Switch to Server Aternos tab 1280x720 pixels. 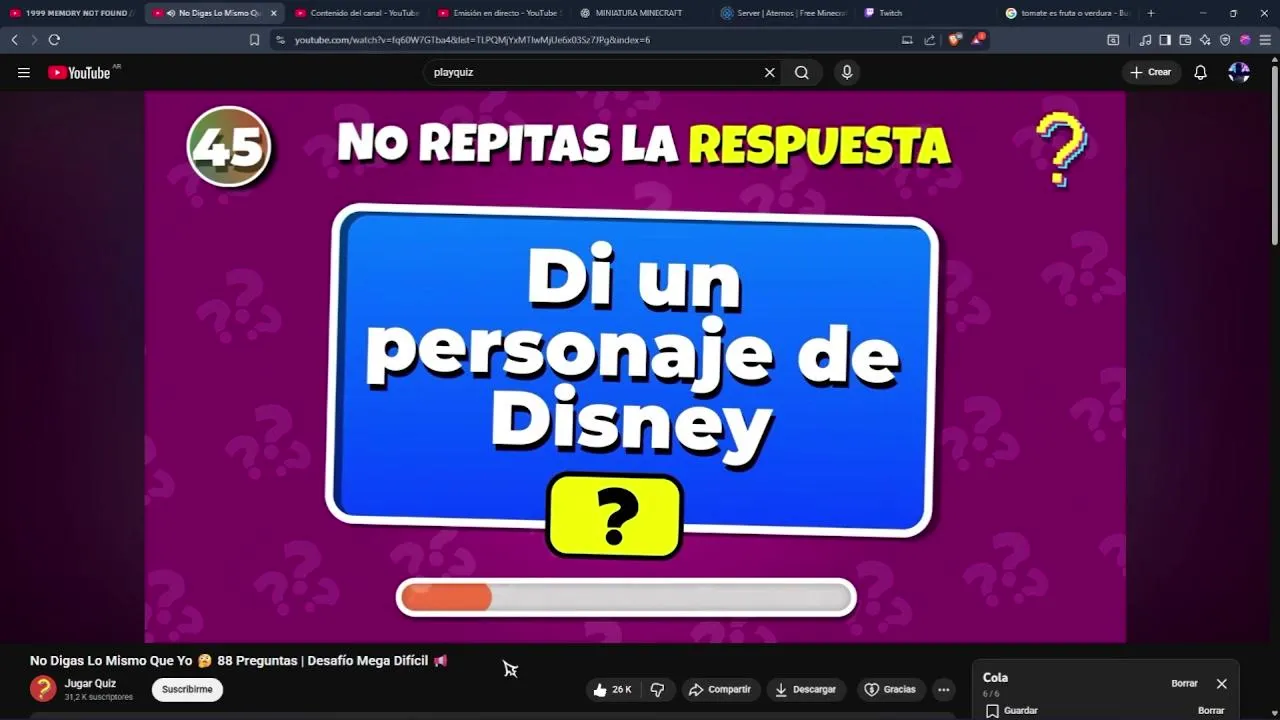[785, 13]
